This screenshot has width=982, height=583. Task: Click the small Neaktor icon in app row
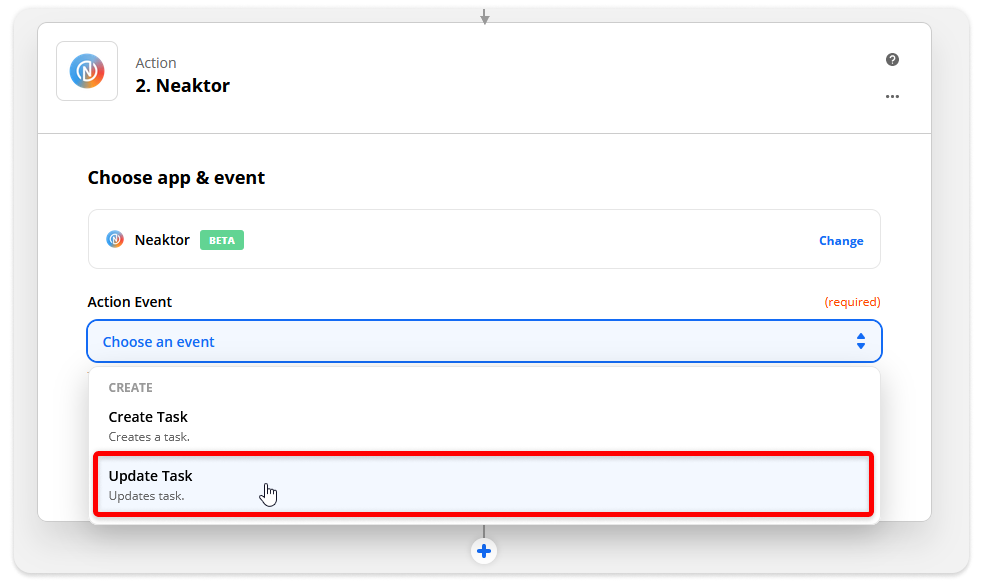115,239
